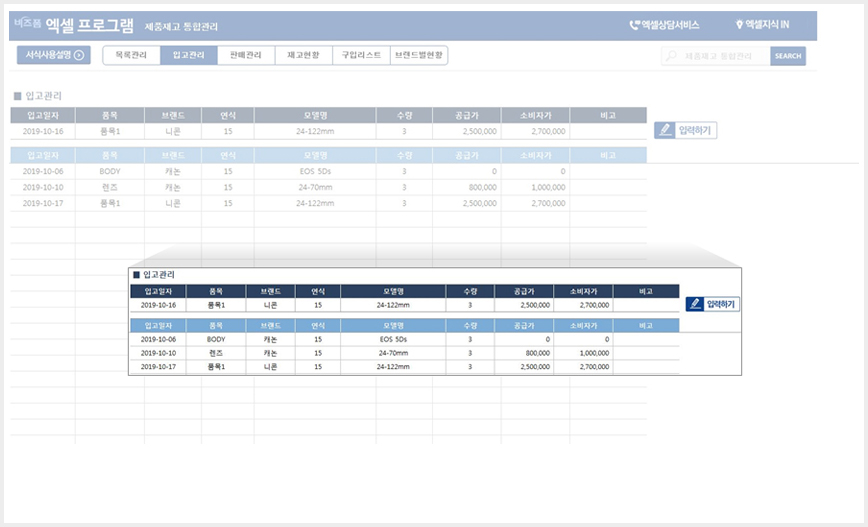Click the 엑셀 프로그램 title text
The width and height of the screenshot is (868, 527).
(x=89, y=25)
